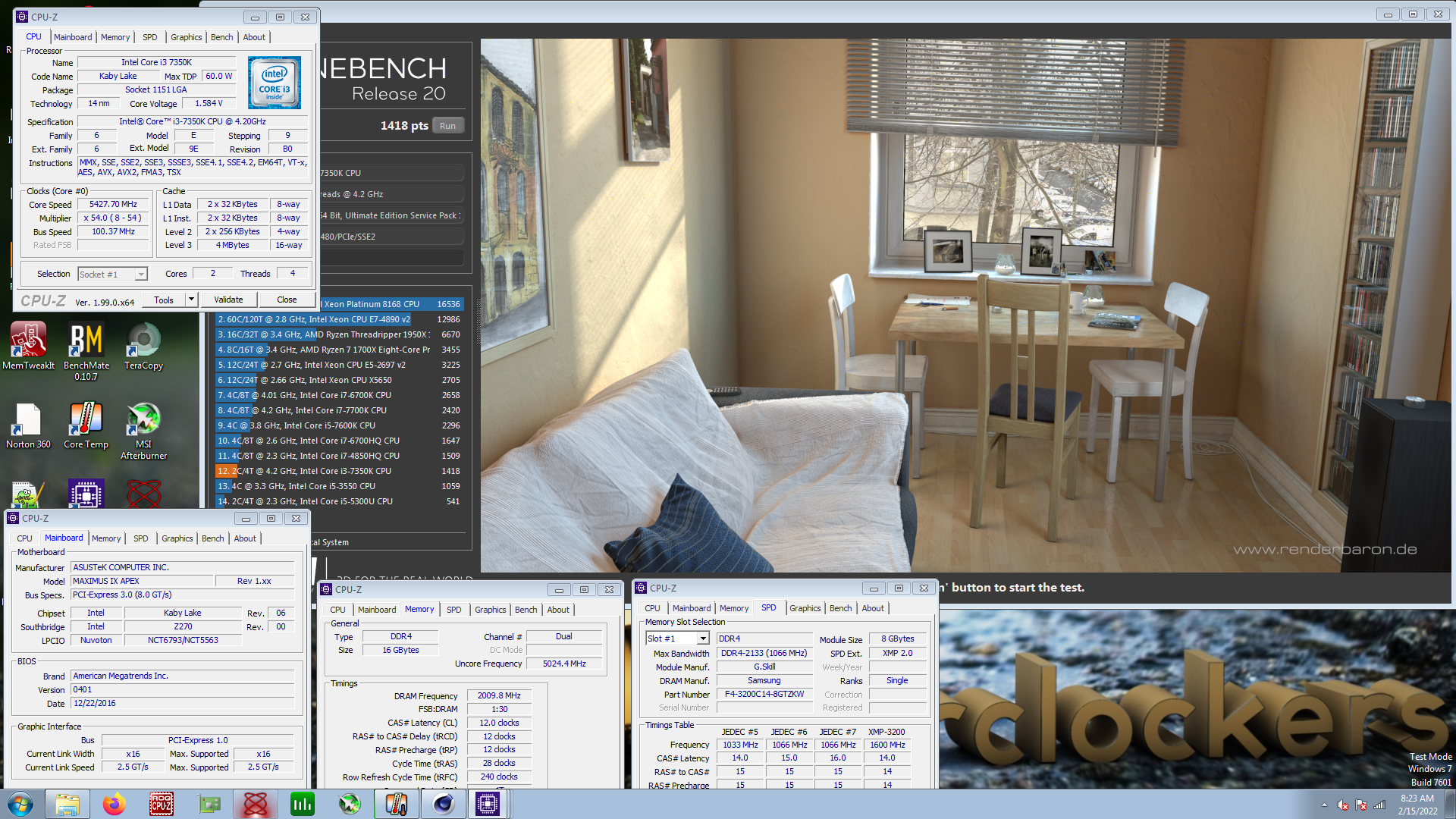Image resolution: width=1456 pixels, height=819 pixels.
Task: Click the Show Desktop strip on the taskbar
Action: (1450, 804)
